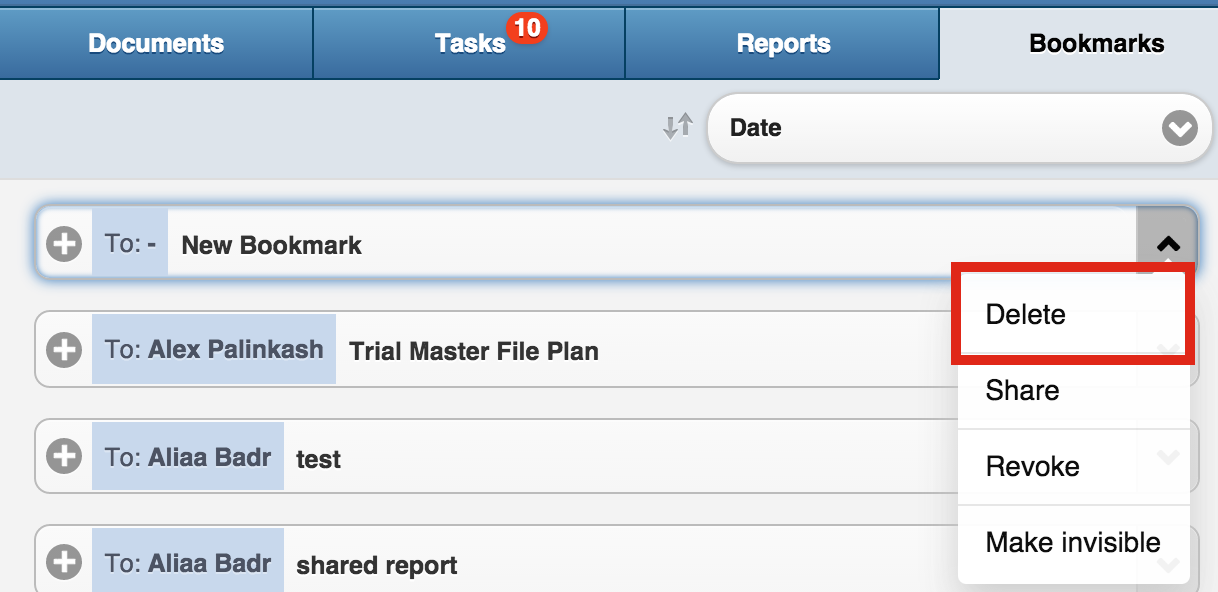Click the Date dropdown arrow circle
Image resolution: width=1218 pixels, height=592 pixels.
coord(1180,128)
